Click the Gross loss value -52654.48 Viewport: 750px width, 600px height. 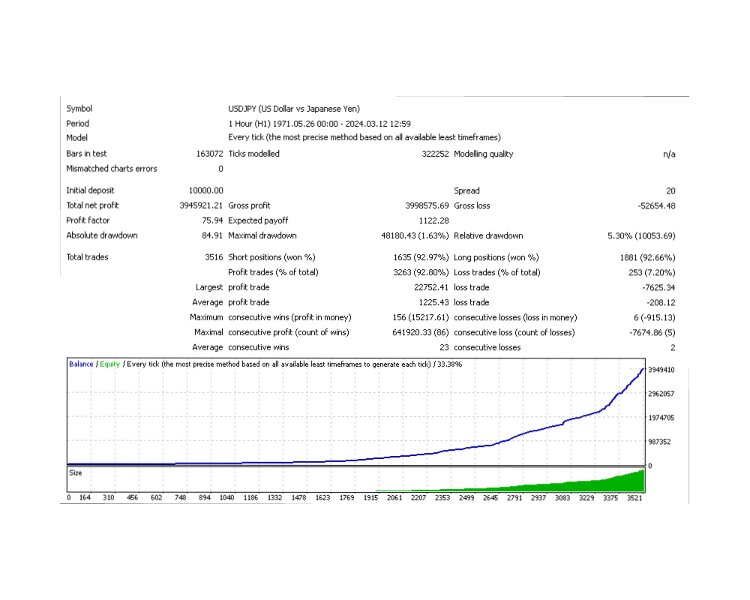(x=656, y=206)
